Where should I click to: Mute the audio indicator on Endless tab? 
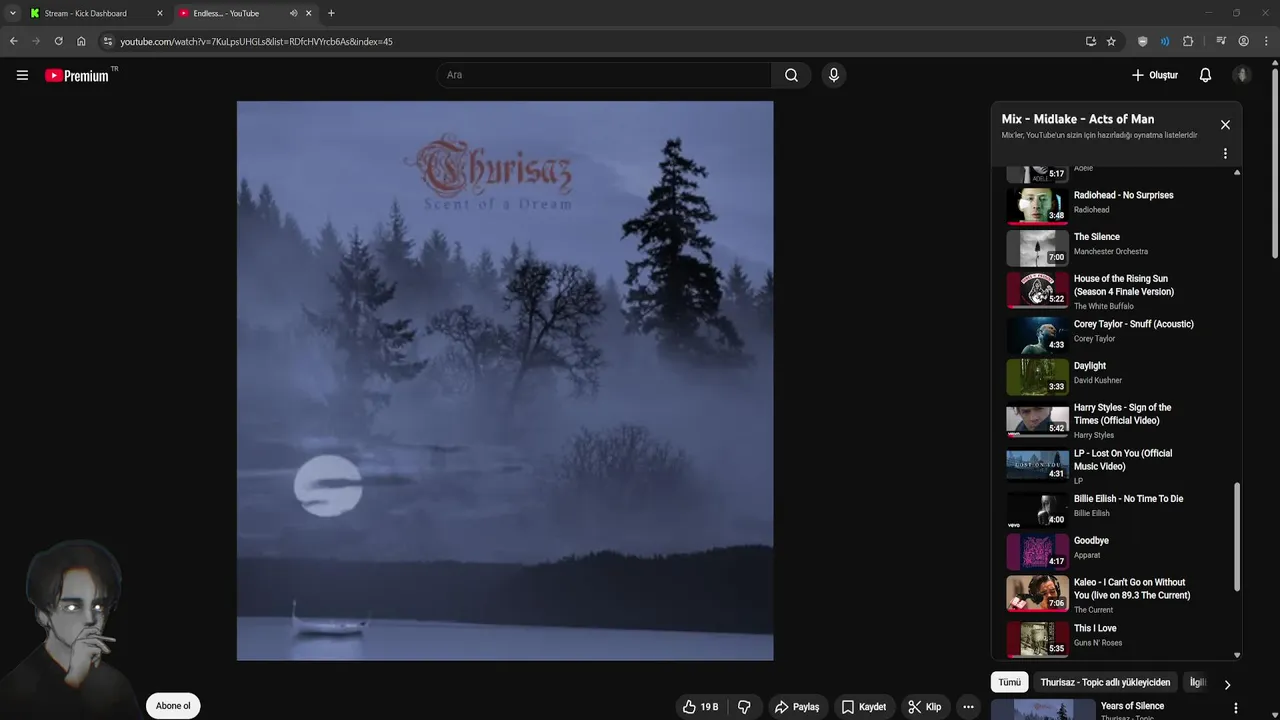pyautogui.click(x=293, y=13)
